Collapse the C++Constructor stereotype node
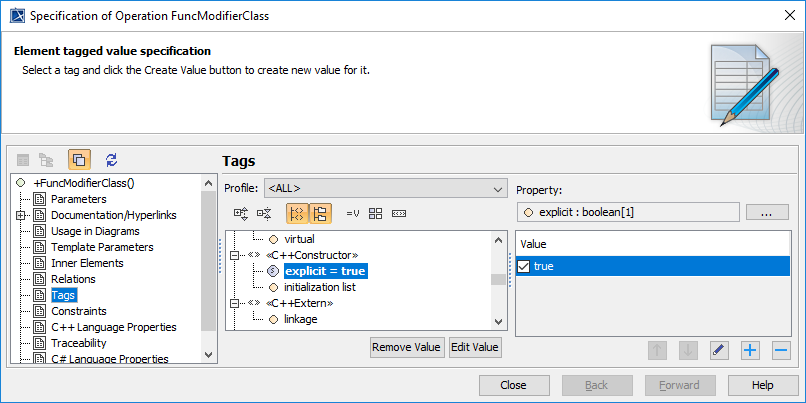 235,255
